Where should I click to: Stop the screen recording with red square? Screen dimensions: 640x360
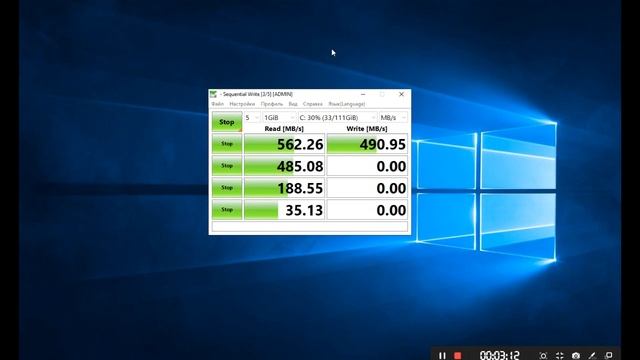coord(458,356)
